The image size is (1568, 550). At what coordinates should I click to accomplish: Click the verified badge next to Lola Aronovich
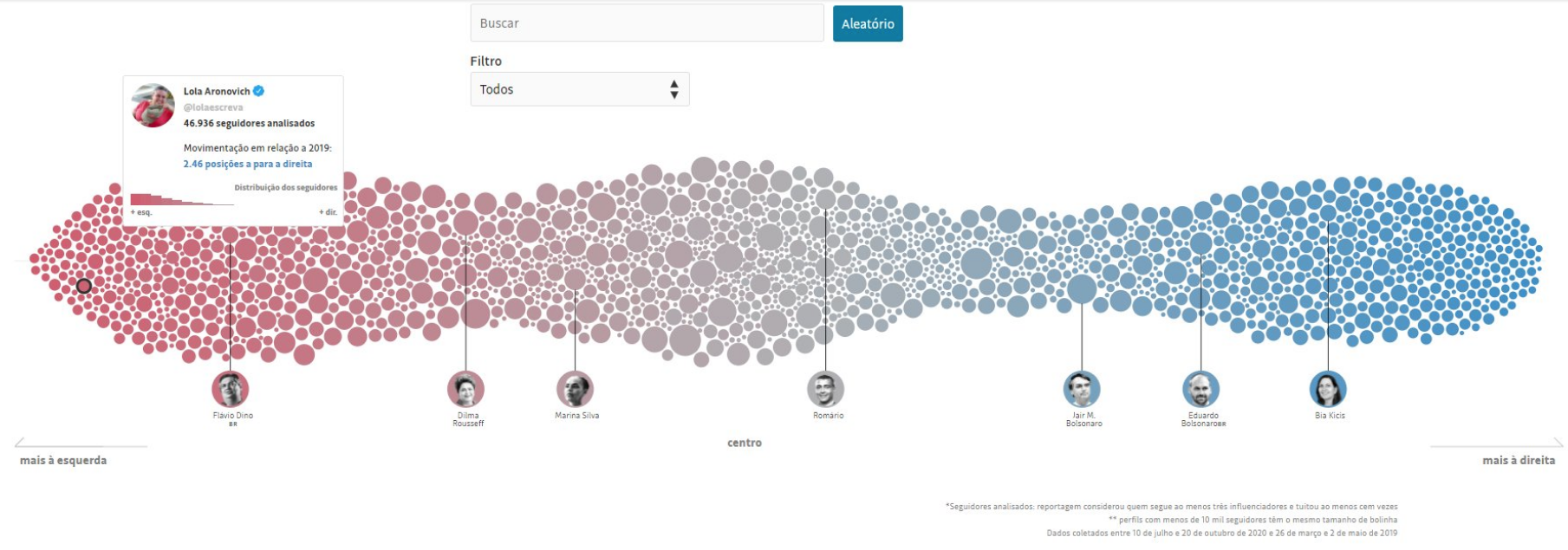point(259,91)
